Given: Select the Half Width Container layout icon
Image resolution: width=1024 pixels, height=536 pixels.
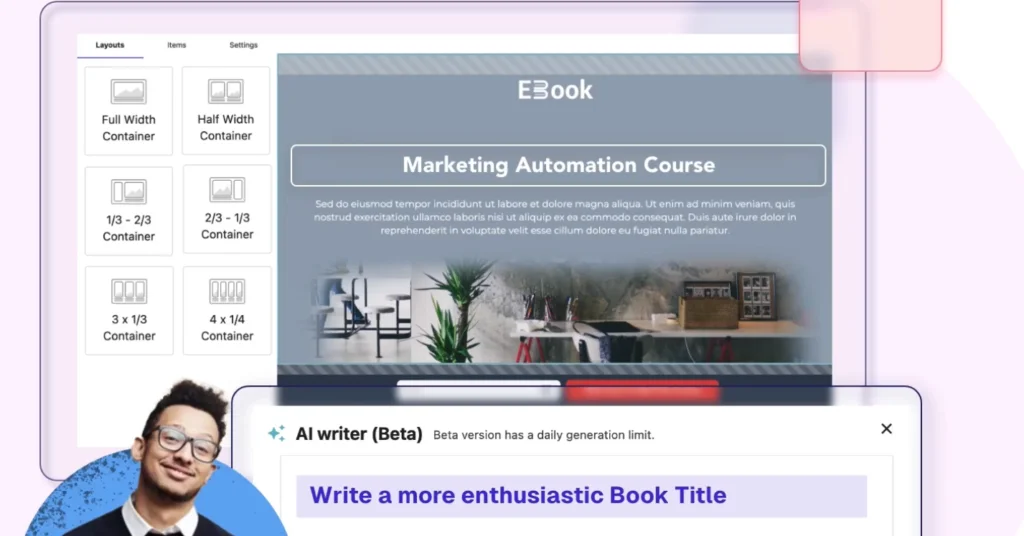Looking at the screenshot, I should (x=226, y=91).
